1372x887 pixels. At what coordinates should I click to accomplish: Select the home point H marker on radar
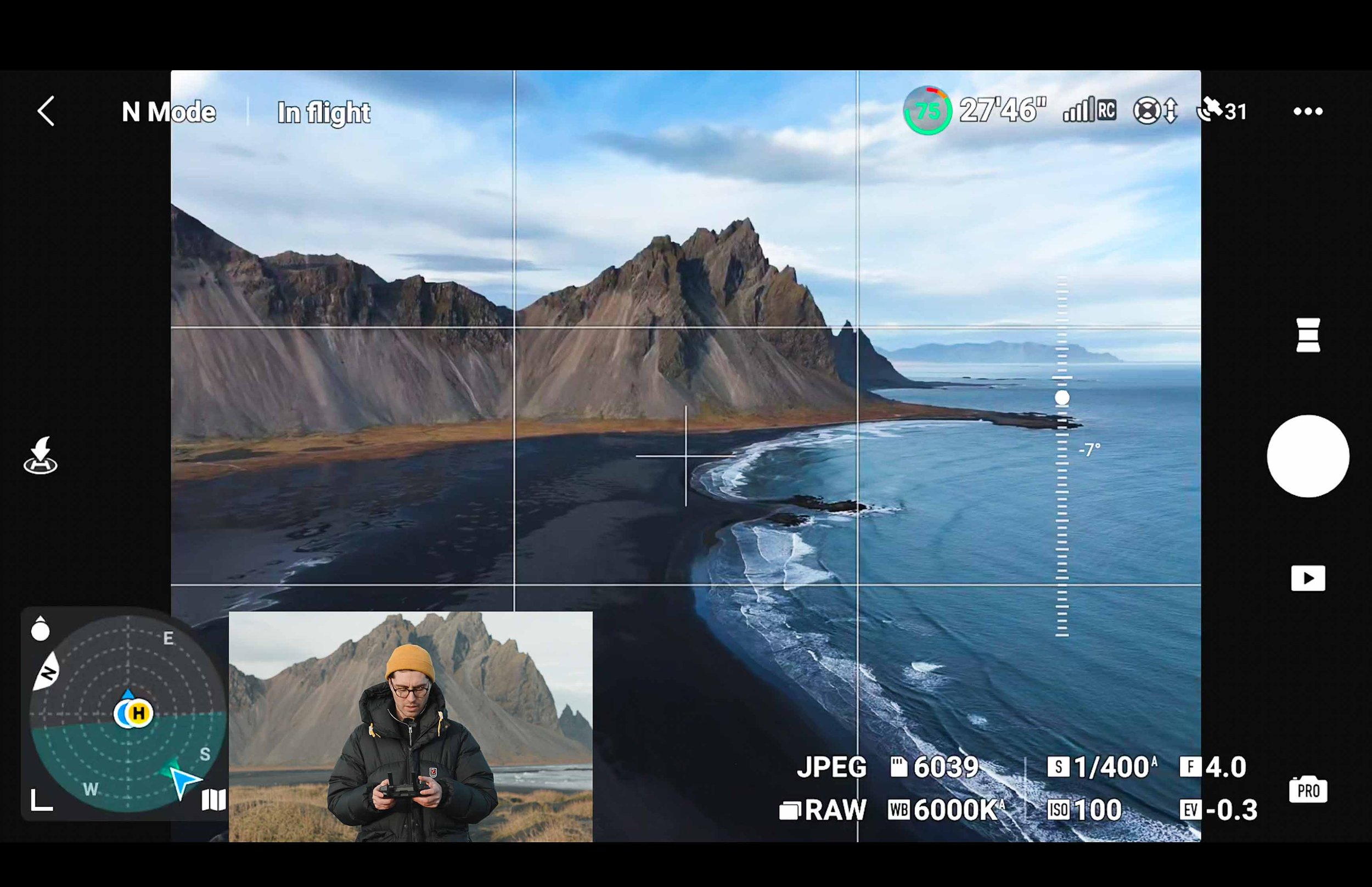click(x=137, y=713)
